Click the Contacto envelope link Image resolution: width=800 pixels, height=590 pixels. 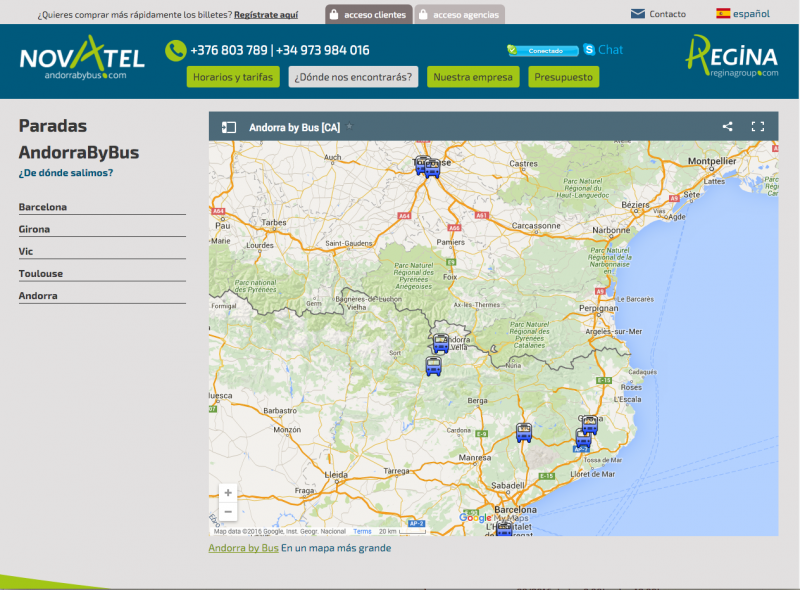coord(658,14)
